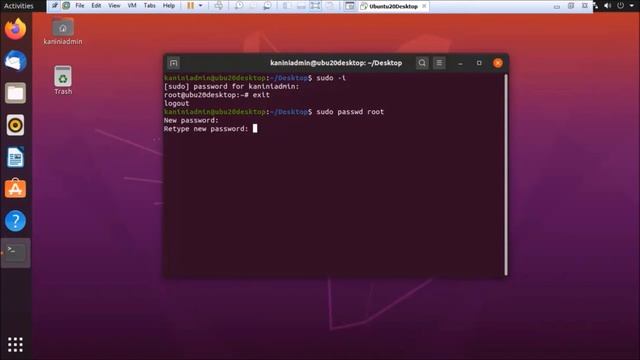The height and width of the screenshot is (360, 640).
Task: Enter VMware full screen mode icon
Action: [315, 6]
